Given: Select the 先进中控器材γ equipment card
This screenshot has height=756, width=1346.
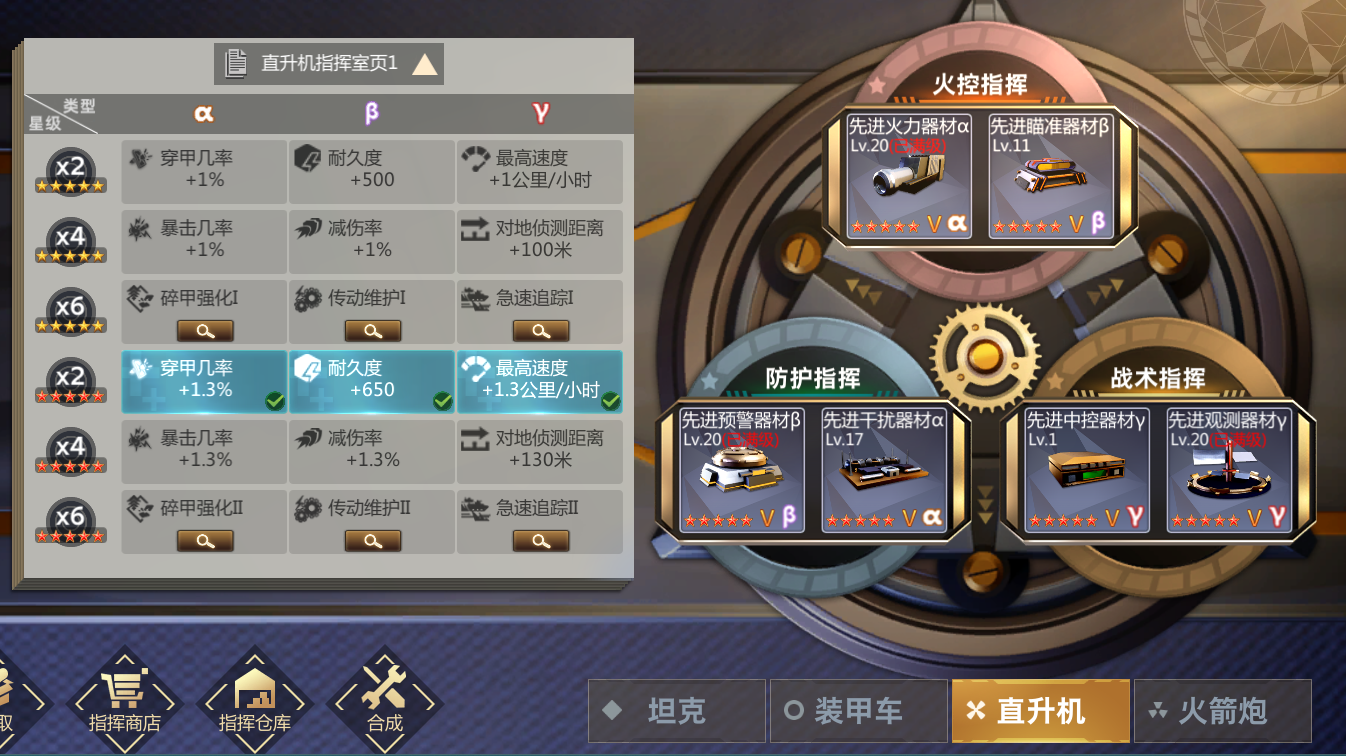Looking at the screenshot, I should pos(1087,469).
